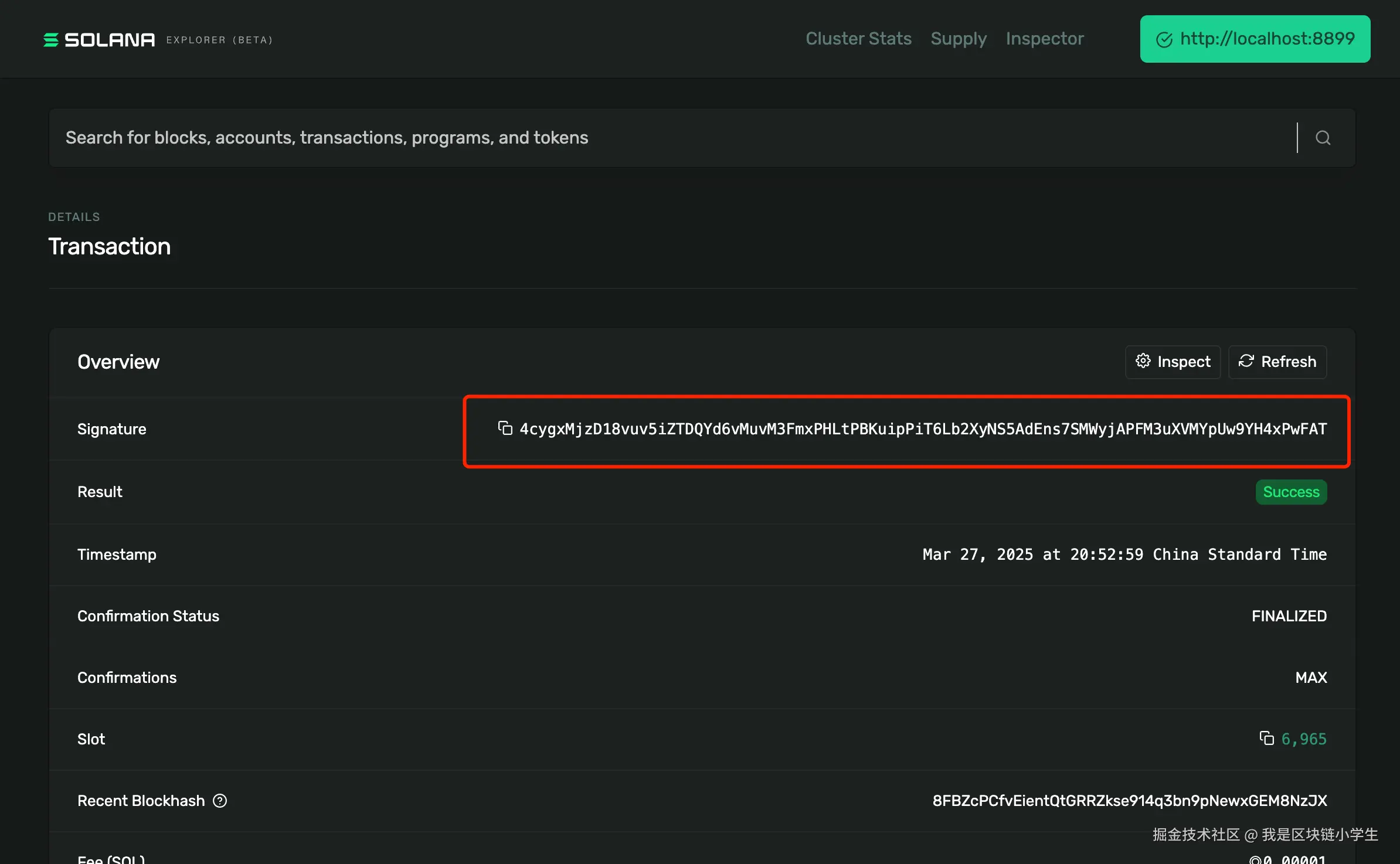Click the Refresh arrows icon
This screenshot has height=864, width=1400.
[x=1246, y=361]
